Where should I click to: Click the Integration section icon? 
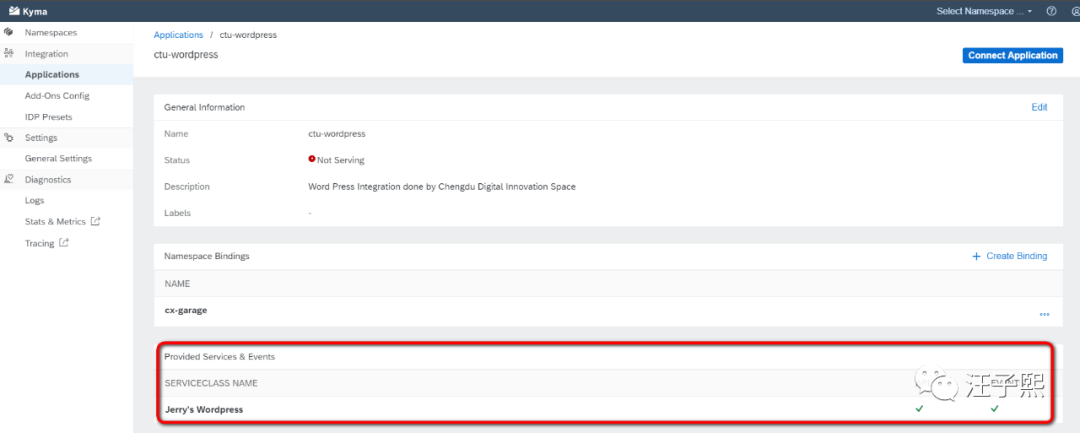(x=8, y=54)
